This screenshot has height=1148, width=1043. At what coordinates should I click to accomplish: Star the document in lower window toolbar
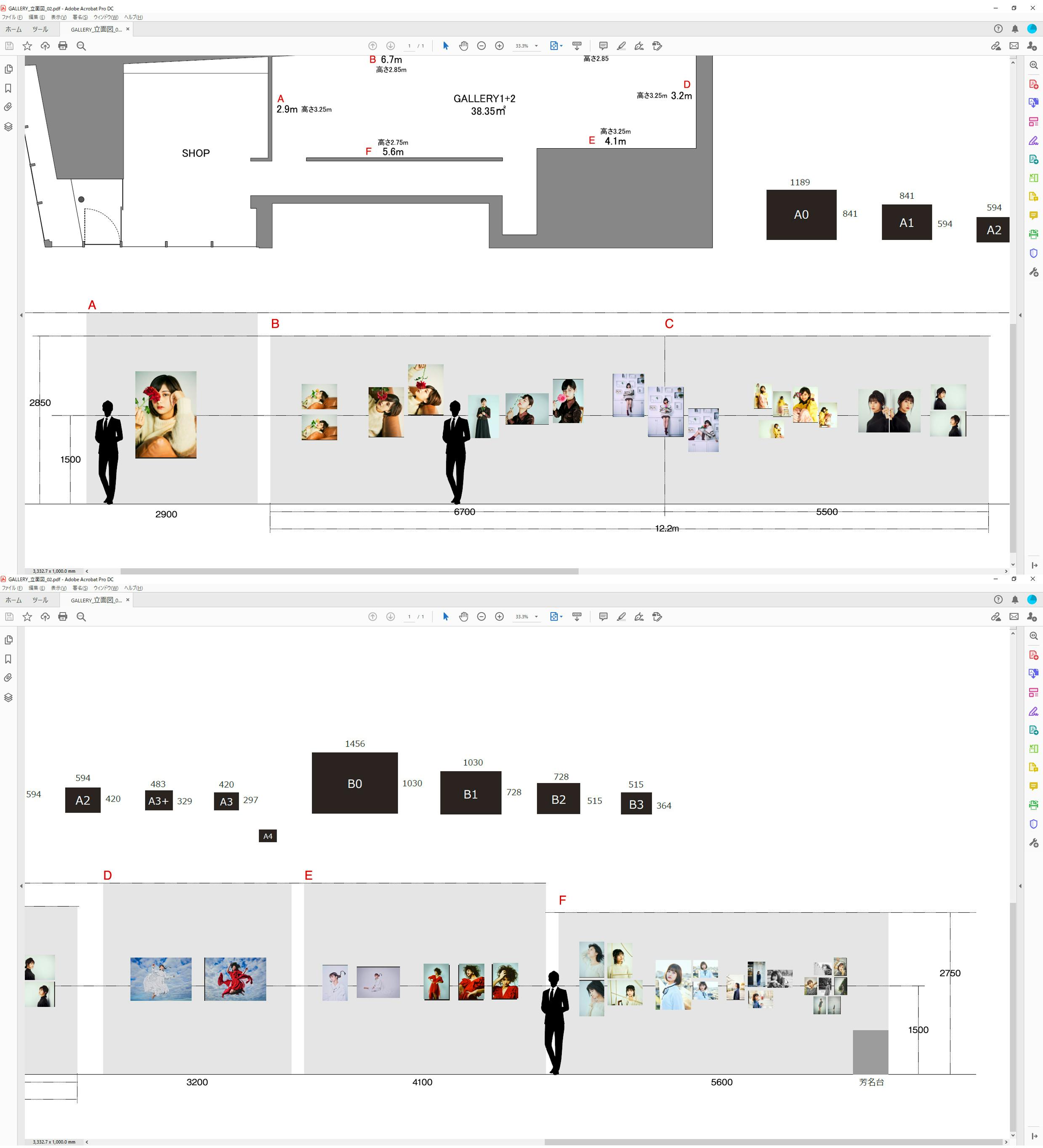pos(27,617)
